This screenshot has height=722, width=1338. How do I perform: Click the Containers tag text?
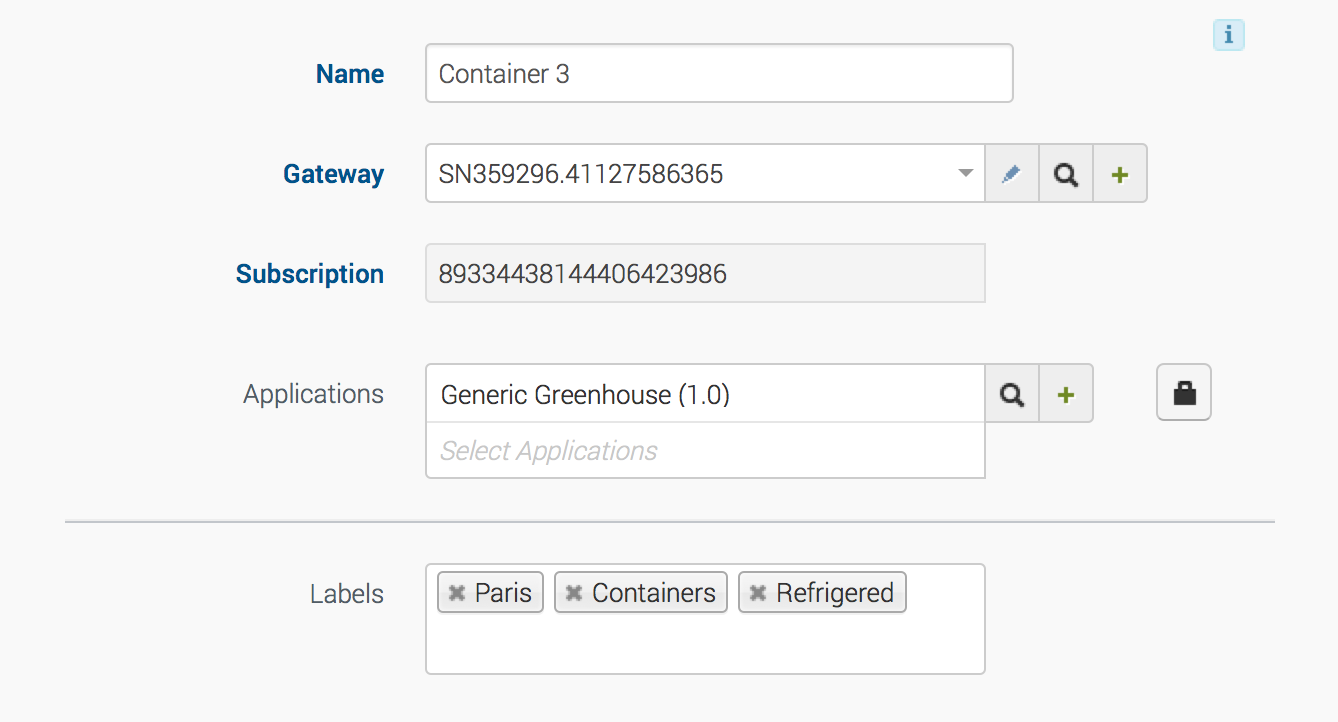[653, 593]
